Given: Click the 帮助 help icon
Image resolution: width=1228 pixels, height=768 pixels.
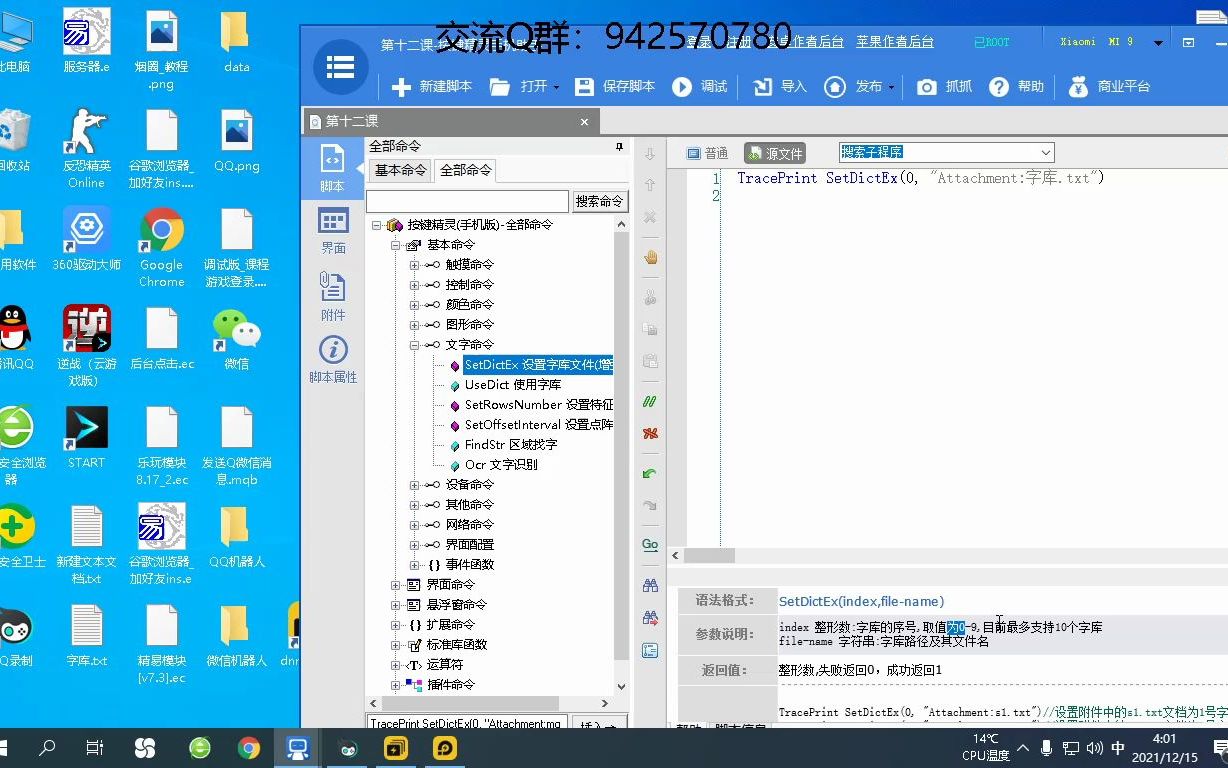Looking at the screenshot, I should point(1000,86).
